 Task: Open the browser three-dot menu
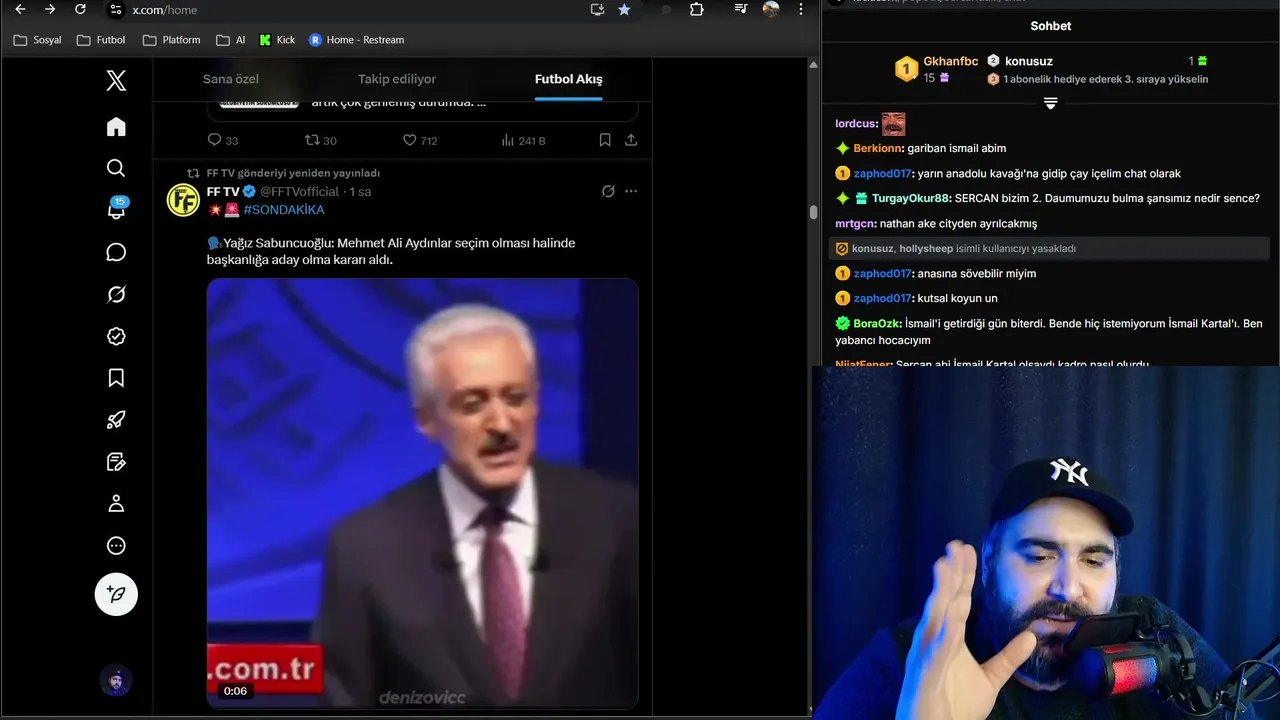click(800, 9)
